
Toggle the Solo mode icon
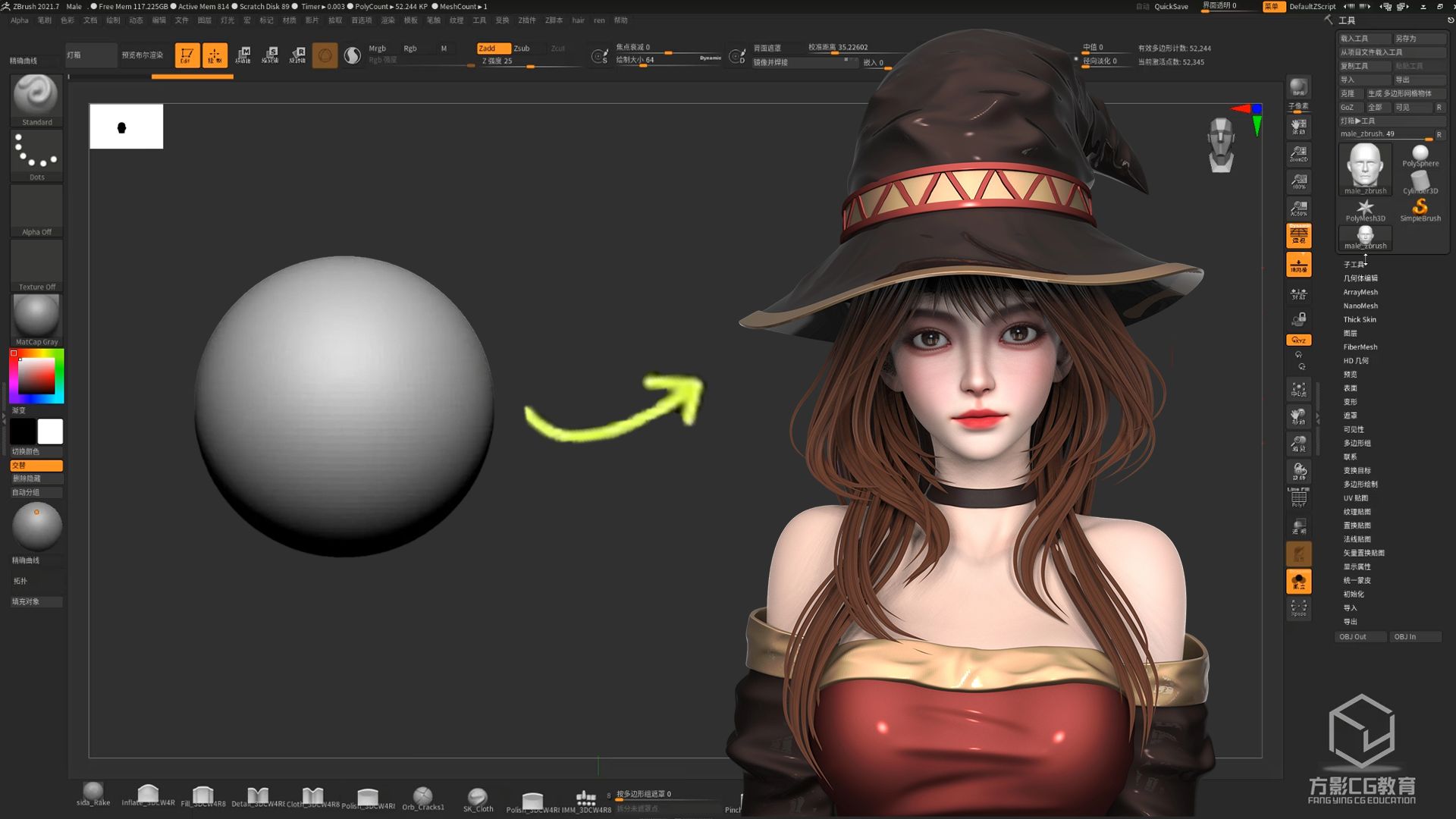1298,582
